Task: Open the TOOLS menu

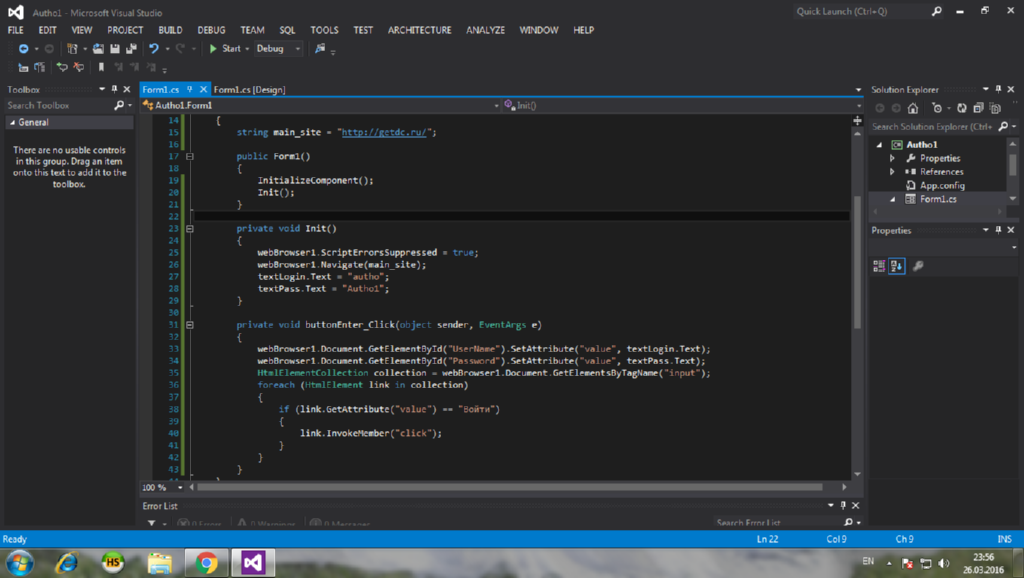Action: pyautogui.click(x=325, y=30)
